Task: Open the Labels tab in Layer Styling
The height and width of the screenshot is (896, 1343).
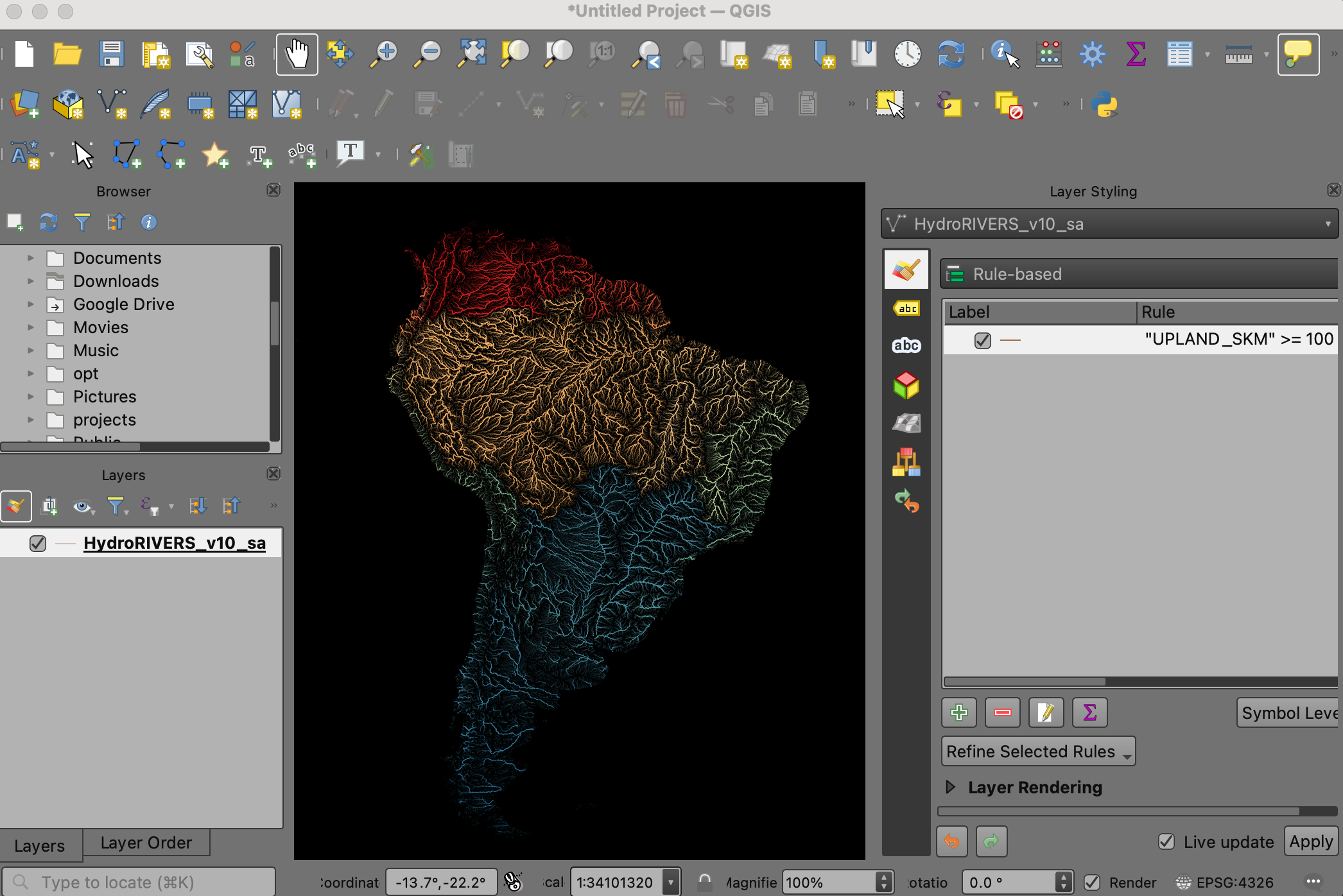Action: pyautogui.click(x=906, y=309)
